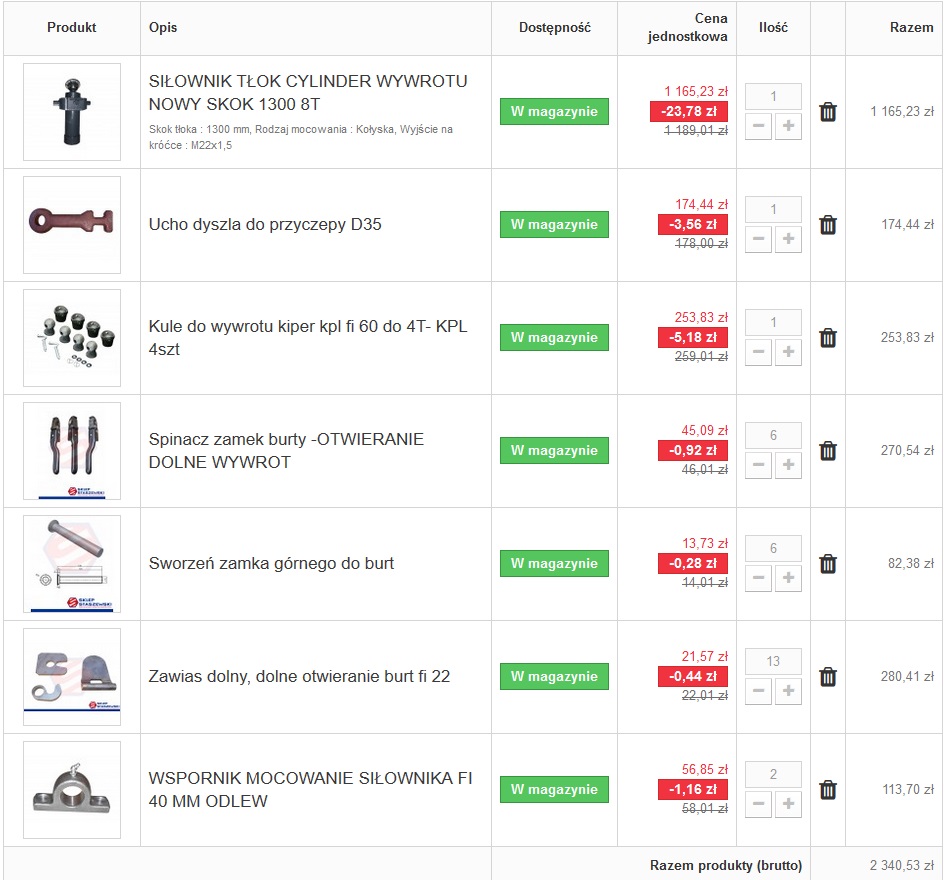Open the Ucho dyszla do przyczepy D35 link
The height and width of the screenshot is (880, 944).
(x=265, y=225)
